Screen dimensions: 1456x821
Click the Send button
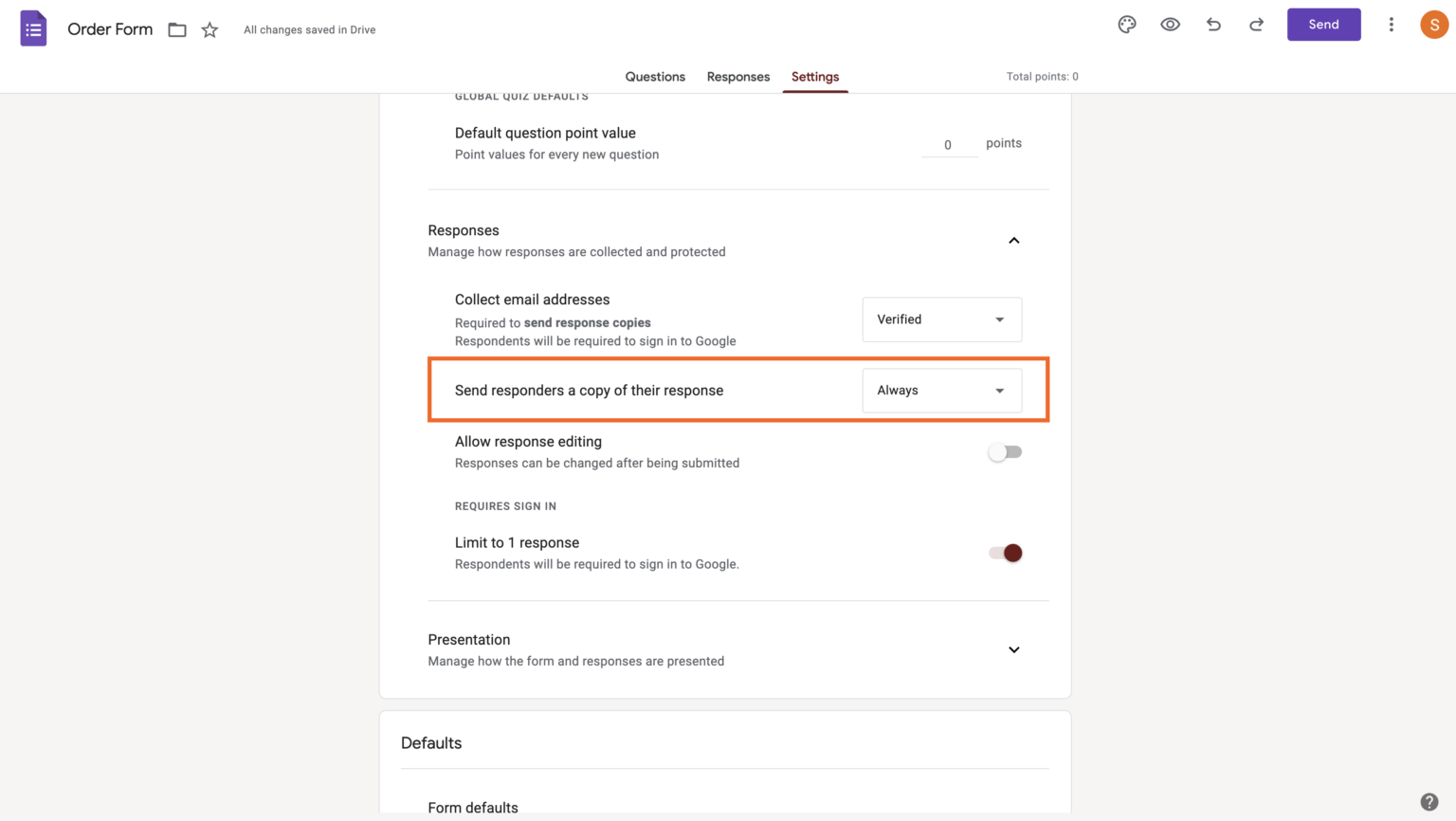[1323, 24]
